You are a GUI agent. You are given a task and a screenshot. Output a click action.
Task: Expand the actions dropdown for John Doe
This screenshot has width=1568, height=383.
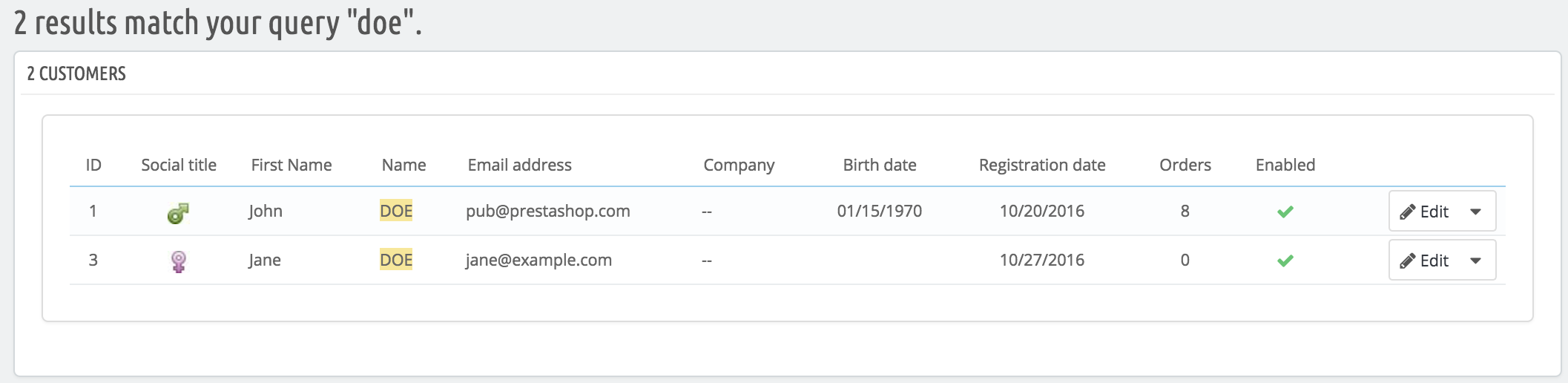tap(1476, 212)
